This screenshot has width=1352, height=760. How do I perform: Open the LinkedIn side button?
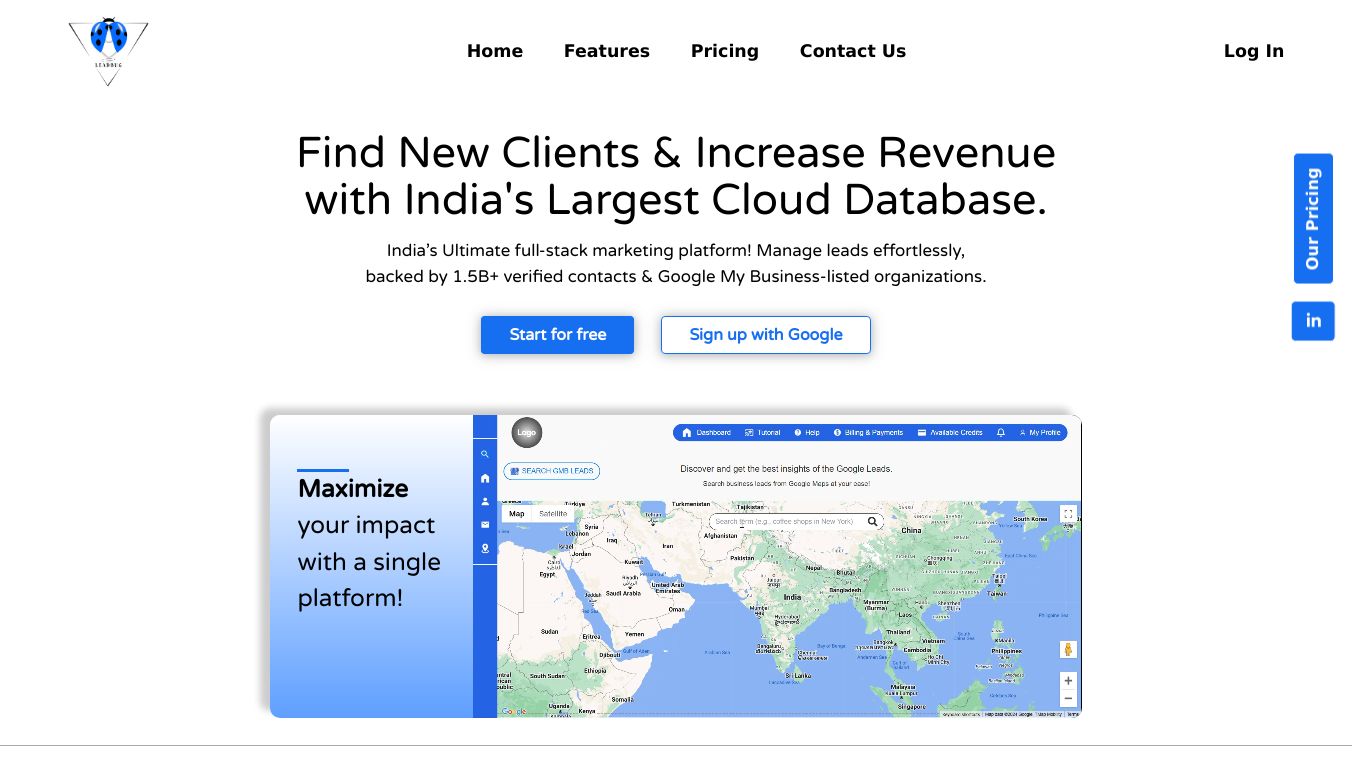[x=1313, y=321]
